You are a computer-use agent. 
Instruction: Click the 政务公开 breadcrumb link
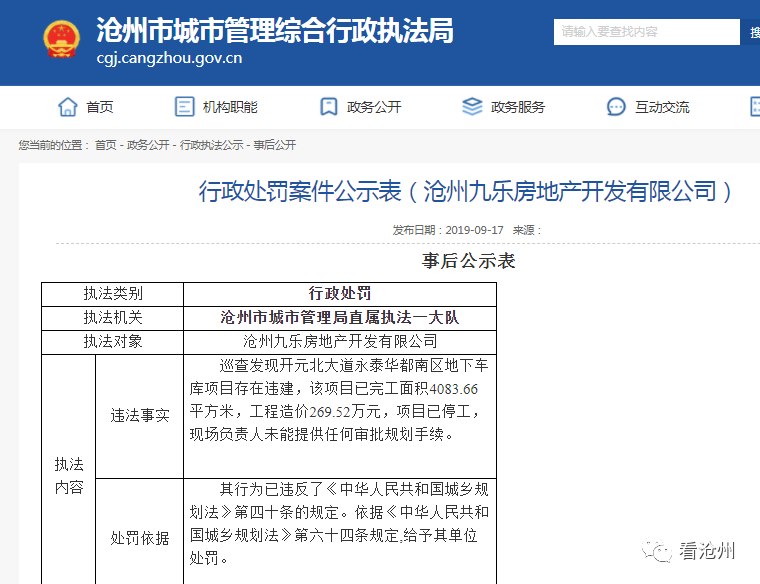(148, 145)
